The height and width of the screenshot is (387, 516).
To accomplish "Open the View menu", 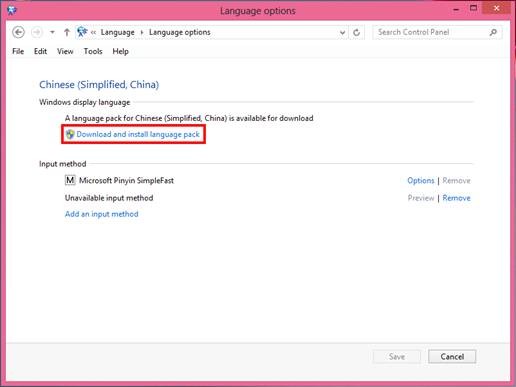I will (65, 51).
